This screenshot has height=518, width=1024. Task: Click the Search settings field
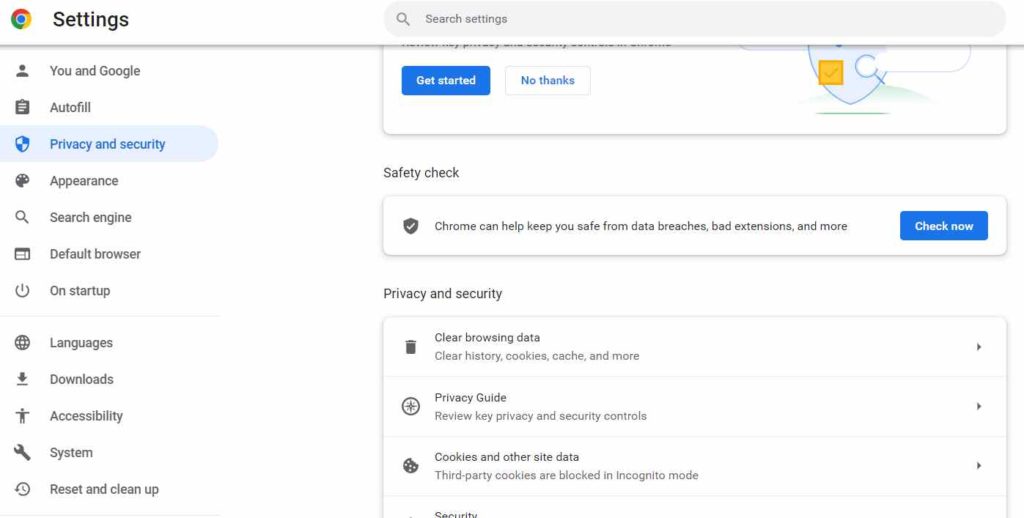point(694,19)
